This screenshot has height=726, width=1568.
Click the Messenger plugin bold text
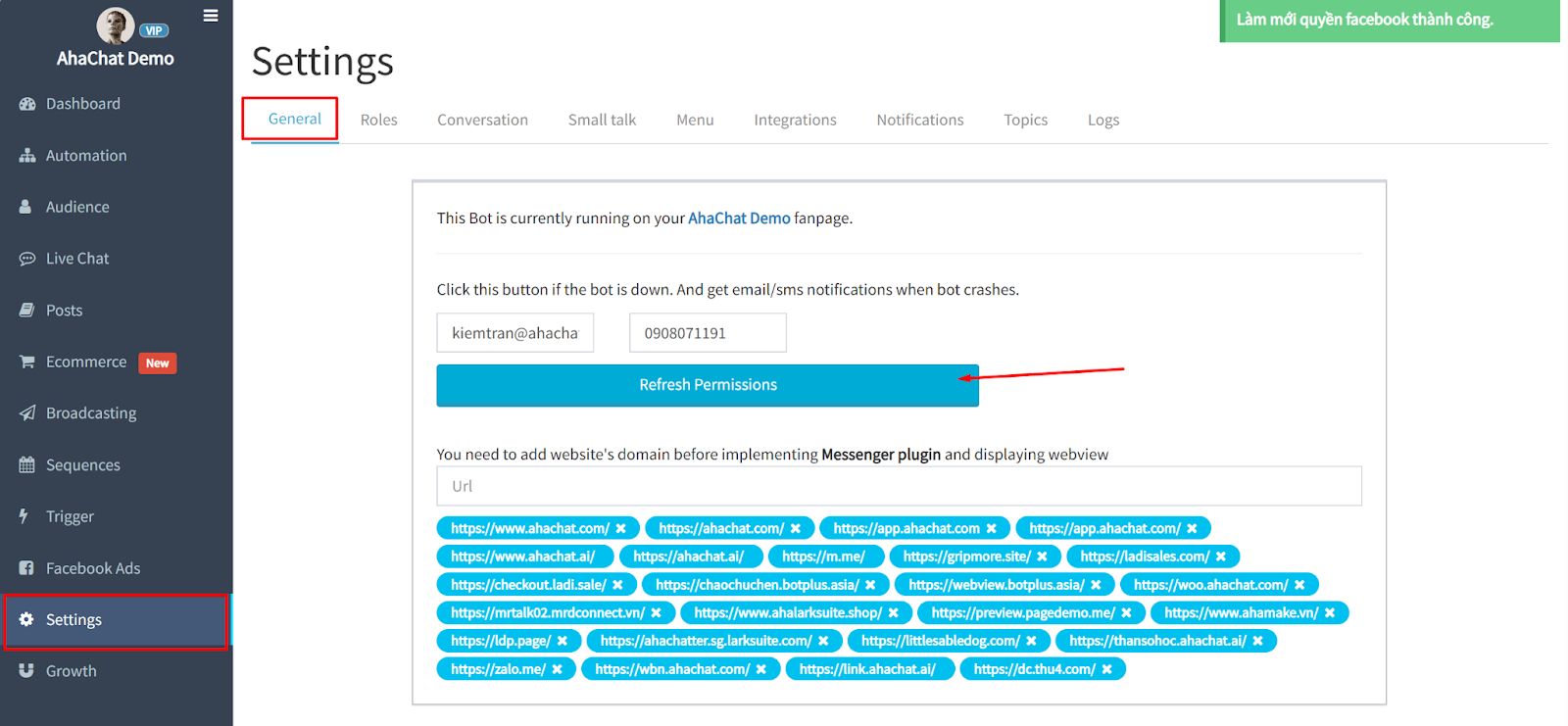(881, 455)
